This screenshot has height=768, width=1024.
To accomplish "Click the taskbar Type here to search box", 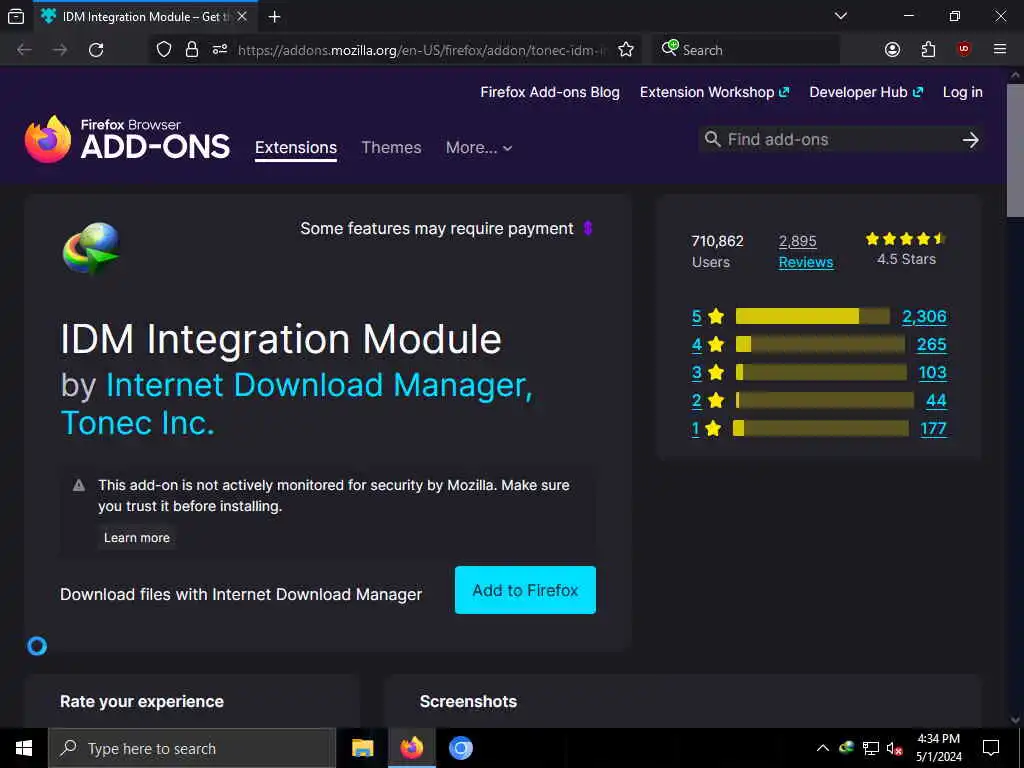I will click(192, 748).
